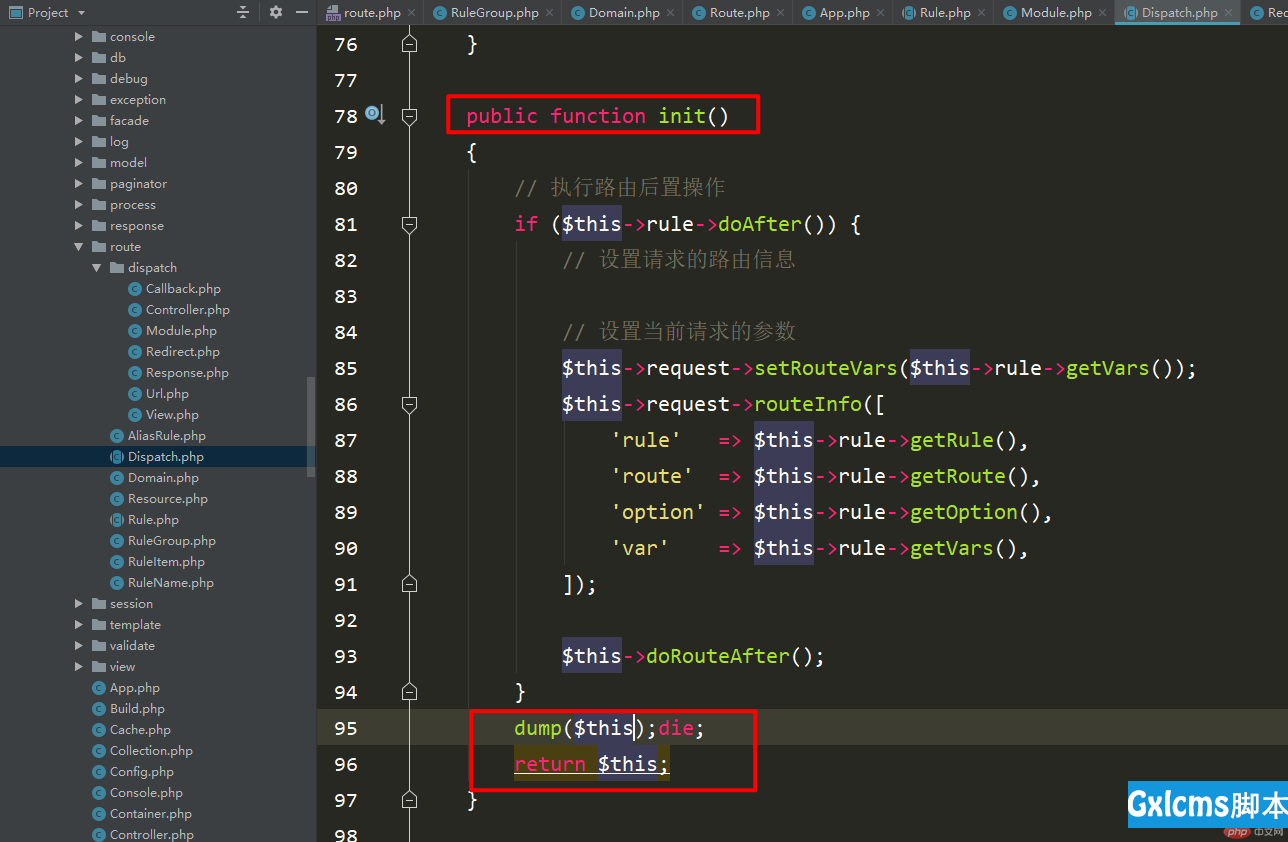Open Container.php in the tree
The height and width of the screenshot is (842, 1288).
coord(150,813)
